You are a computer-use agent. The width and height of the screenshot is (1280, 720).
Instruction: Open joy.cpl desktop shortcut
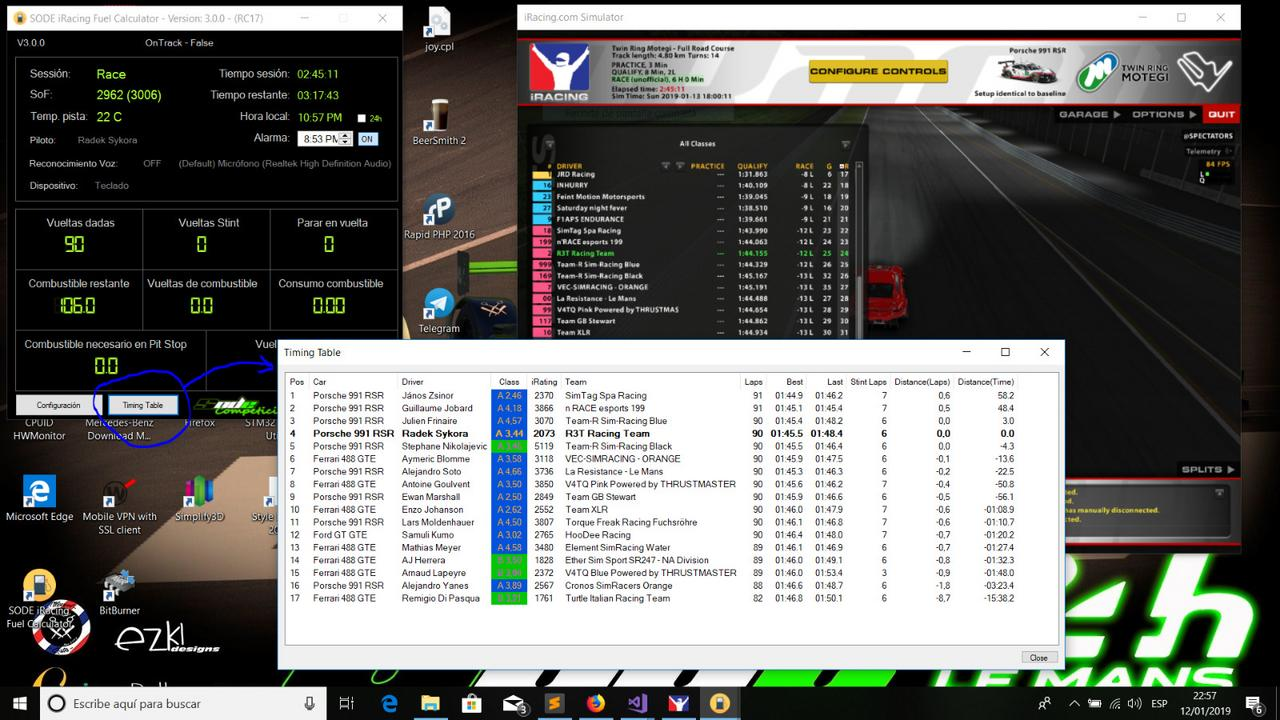438,29
